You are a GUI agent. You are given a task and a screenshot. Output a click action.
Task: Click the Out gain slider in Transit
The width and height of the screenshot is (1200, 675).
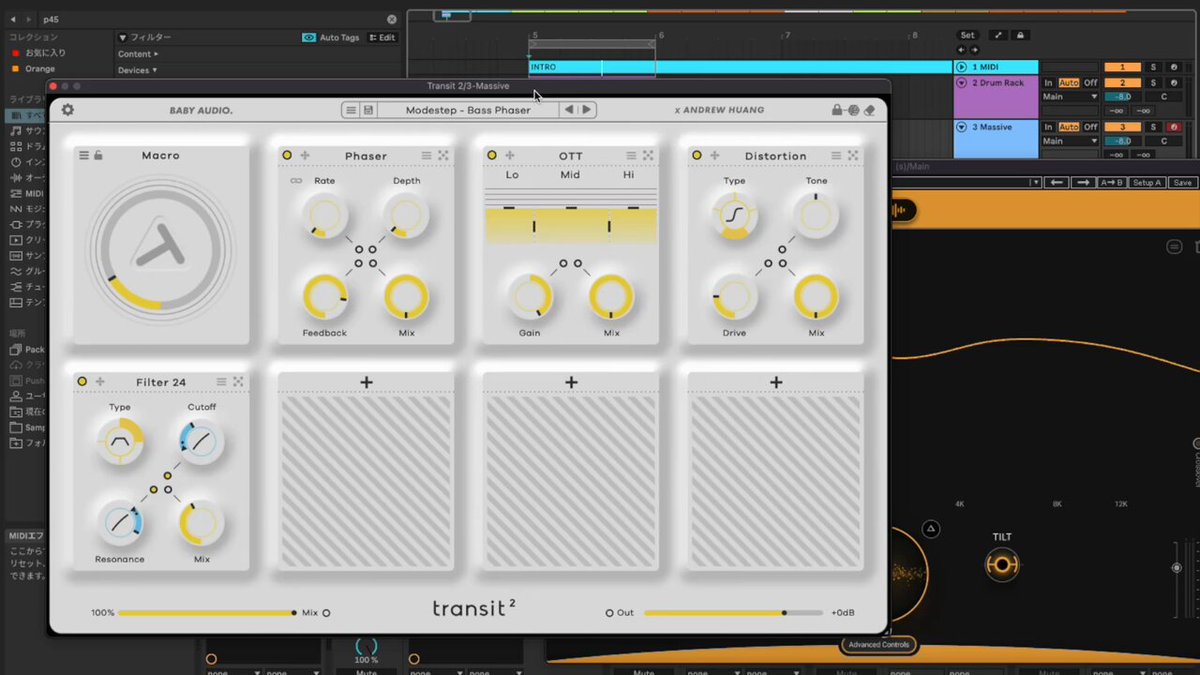pyautogui.click(x=733, y=612)
